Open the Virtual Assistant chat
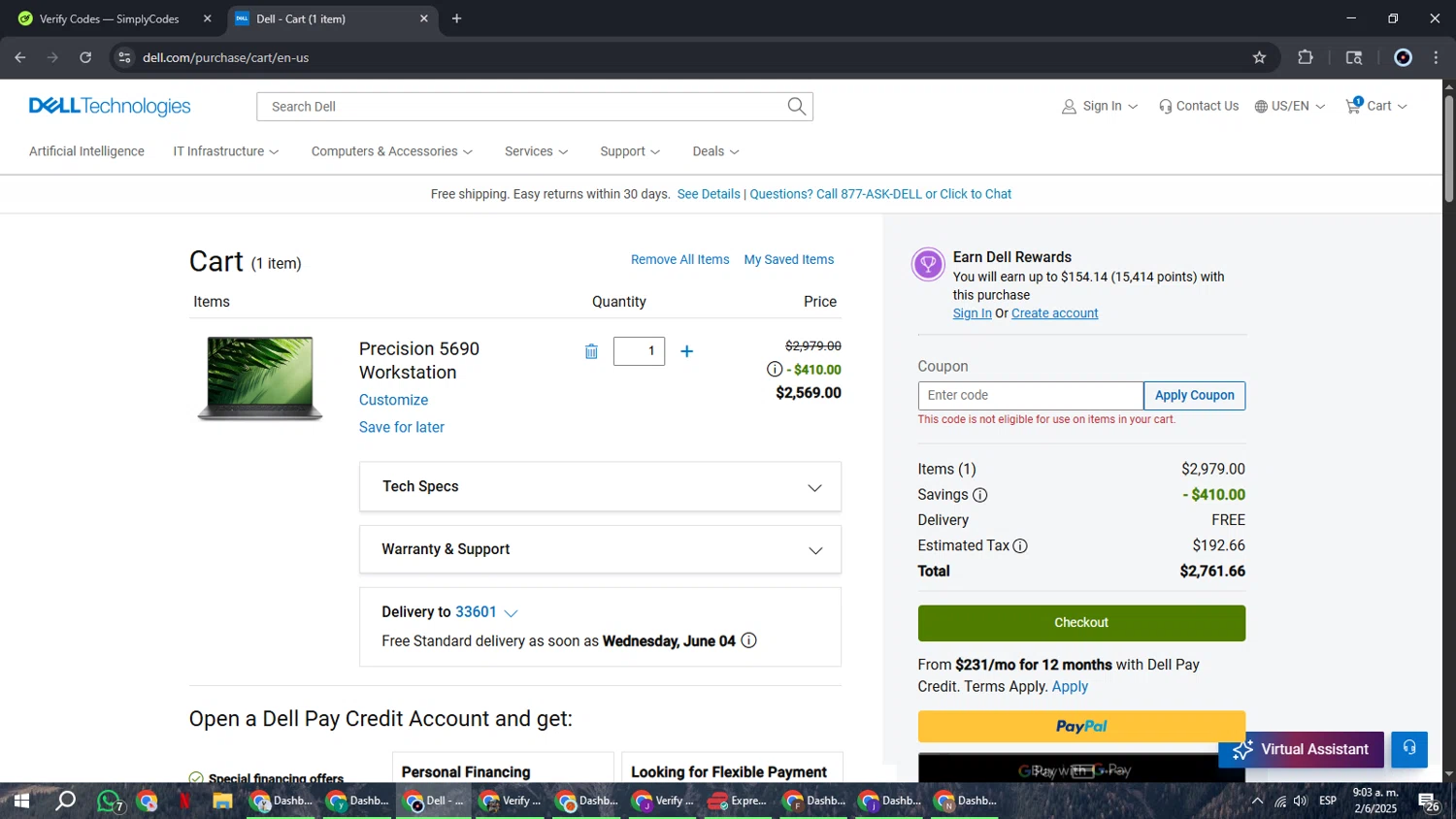 pyautogui.click(x=1301, y=749)
